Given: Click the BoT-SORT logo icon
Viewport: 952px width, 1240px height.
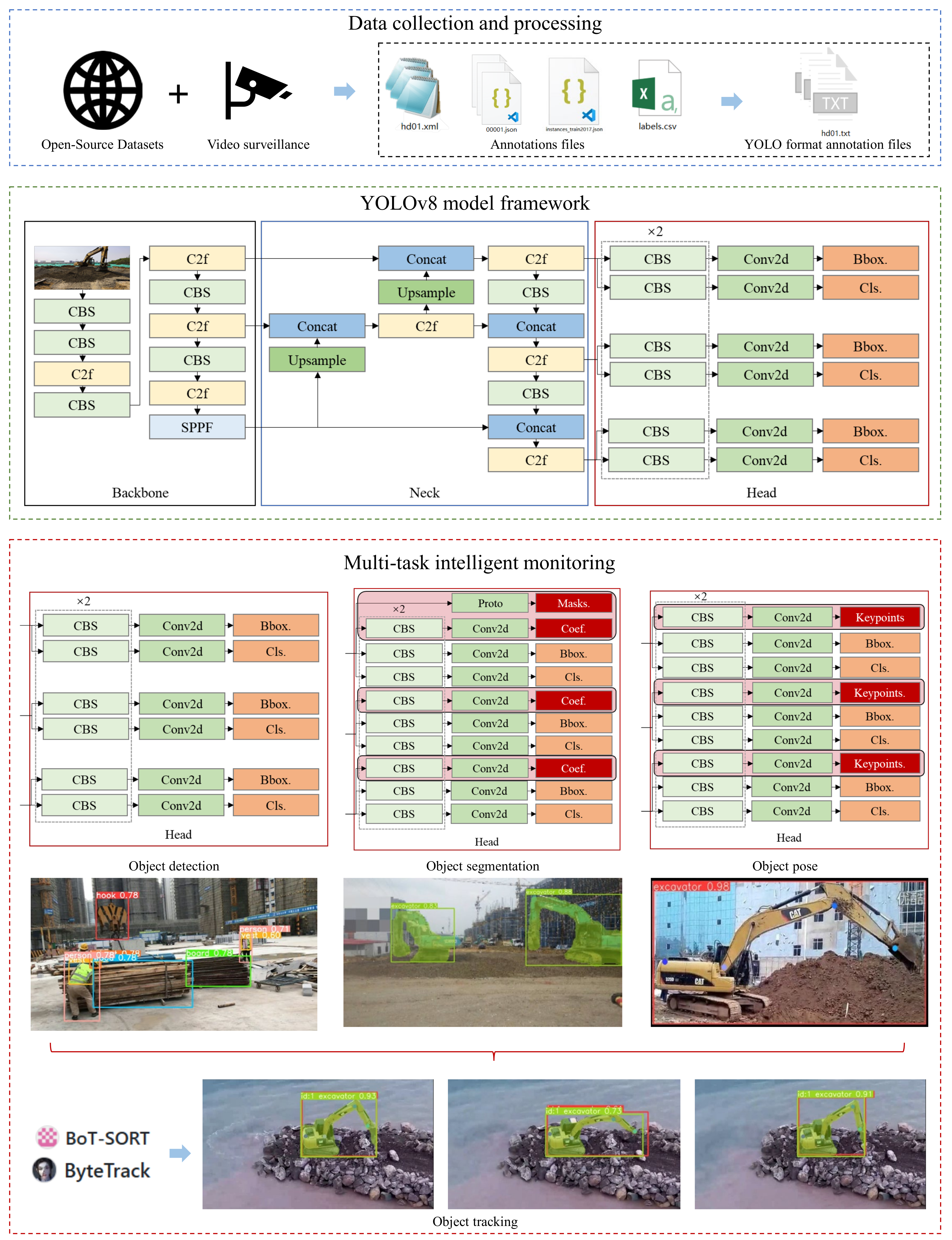Looking at the screenshot, I should coord(47,1136).
